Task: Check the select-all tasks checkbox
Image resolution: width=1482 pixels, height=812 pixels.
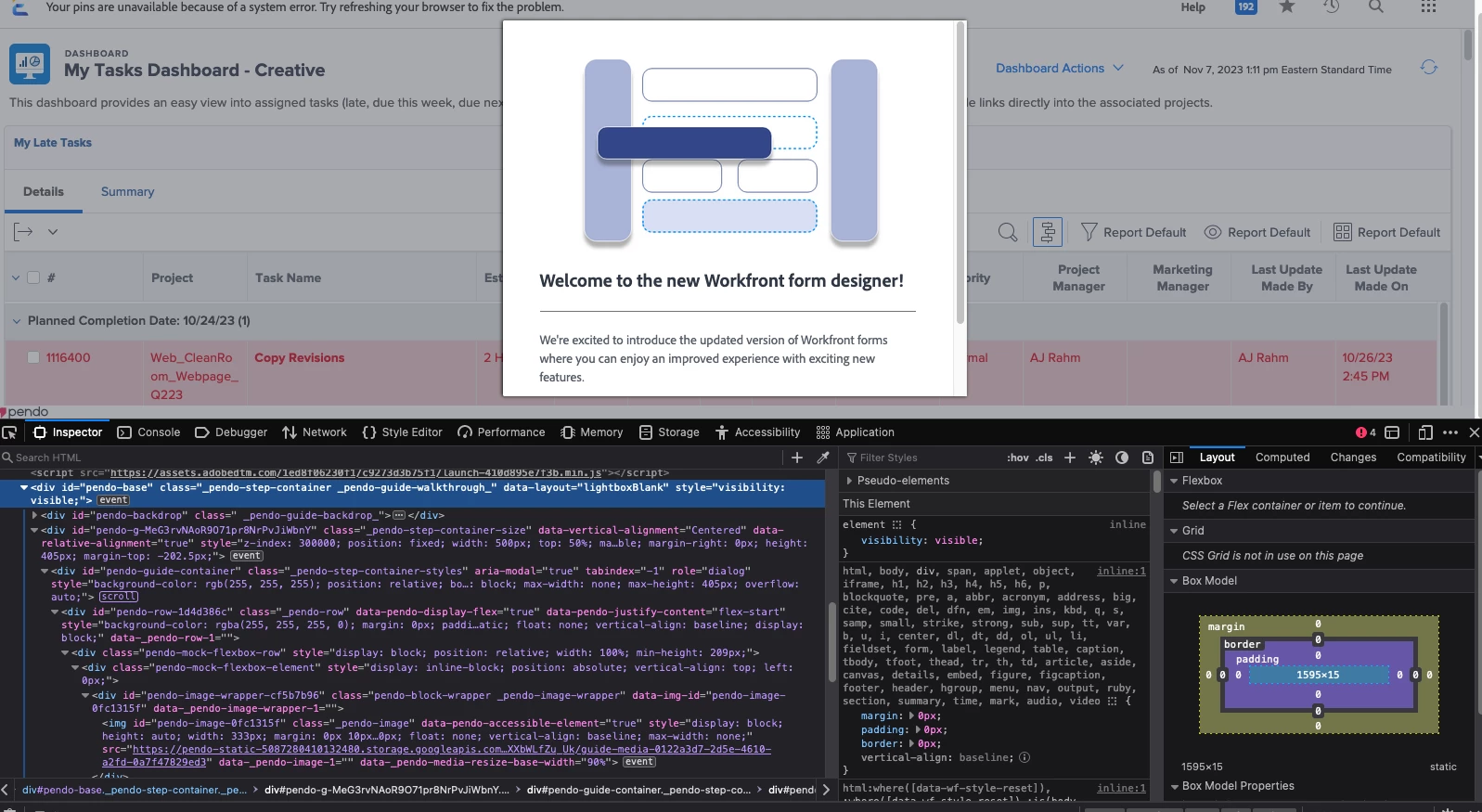Action: [x=33, y=277]
